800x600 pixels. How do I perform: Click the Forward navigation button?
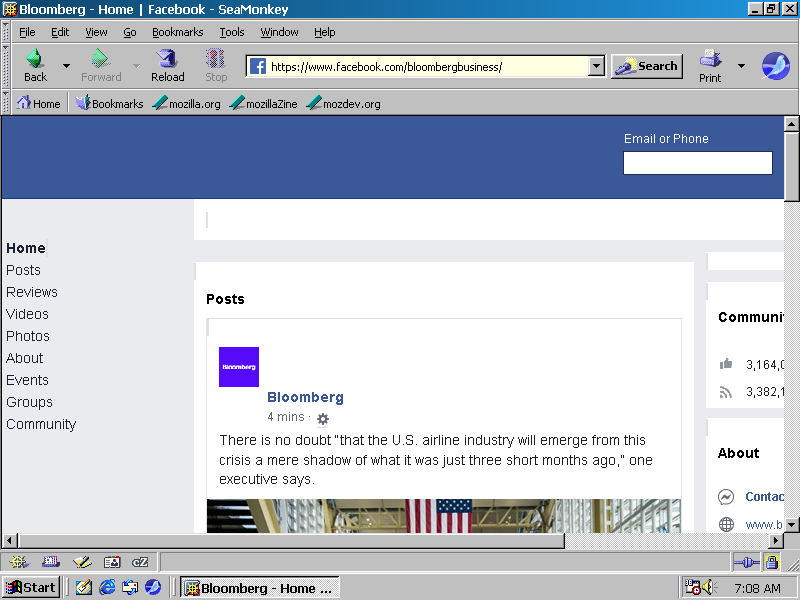pyautogui.click(x=101, y=65)
